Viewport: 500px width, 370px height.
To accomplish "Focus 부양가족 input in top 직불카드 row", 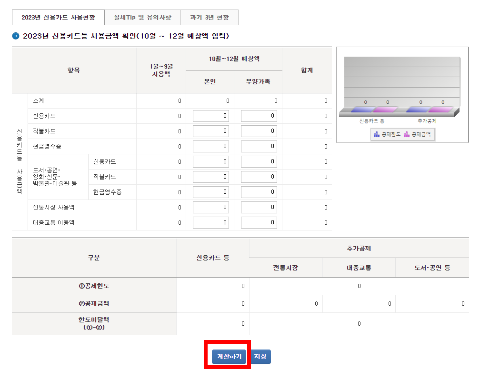I will 259,131.
